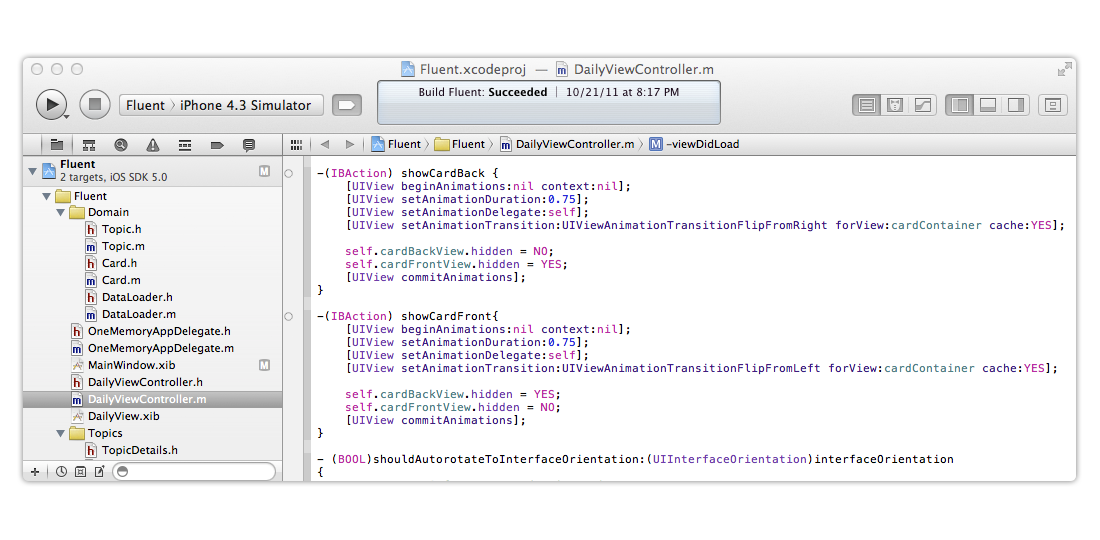Click the Run button in toolbar
The image size is (1100, 540).
coord(51,104)
